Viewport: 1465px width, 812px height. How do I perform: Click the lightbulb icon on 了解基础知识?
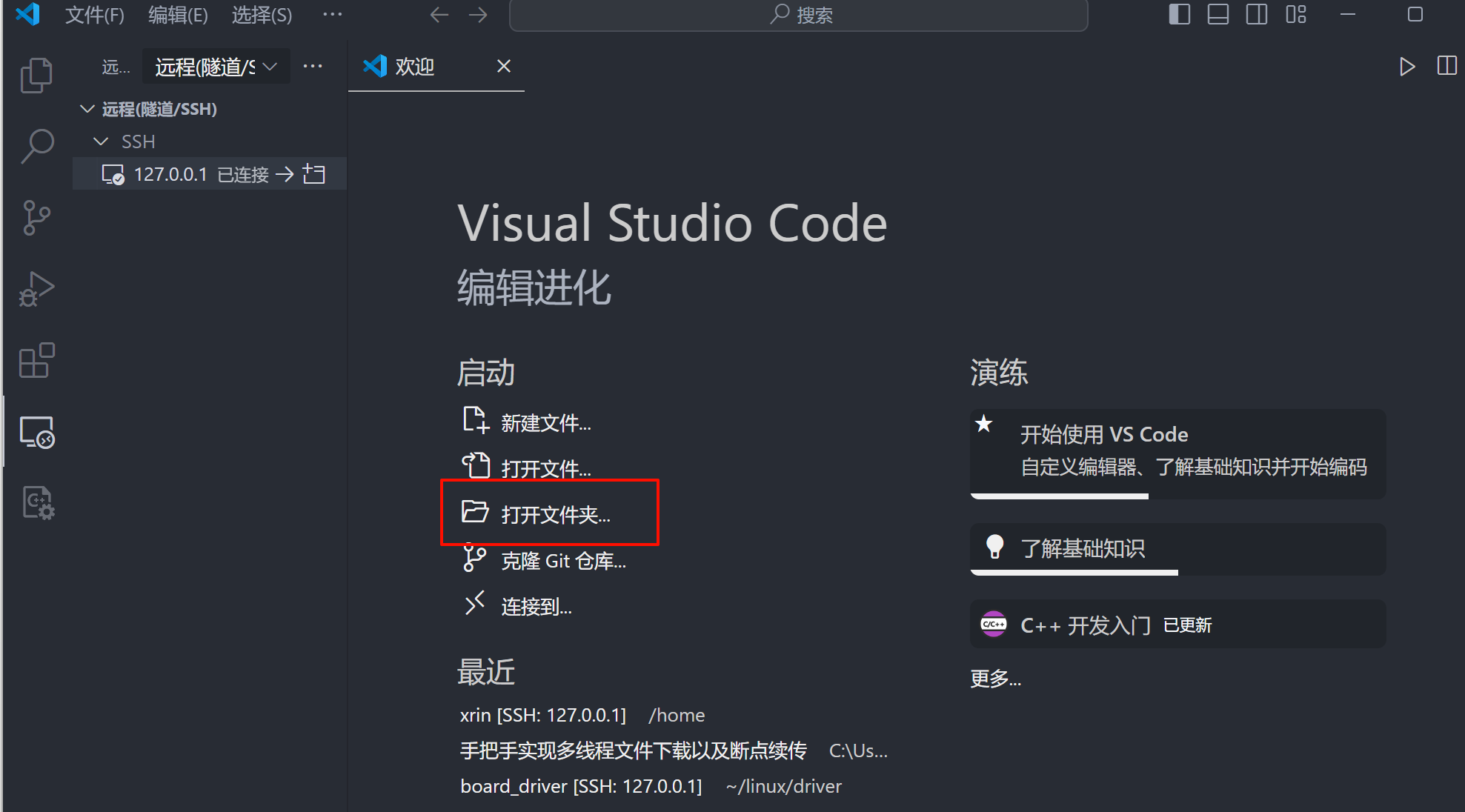tap(994, 547)
